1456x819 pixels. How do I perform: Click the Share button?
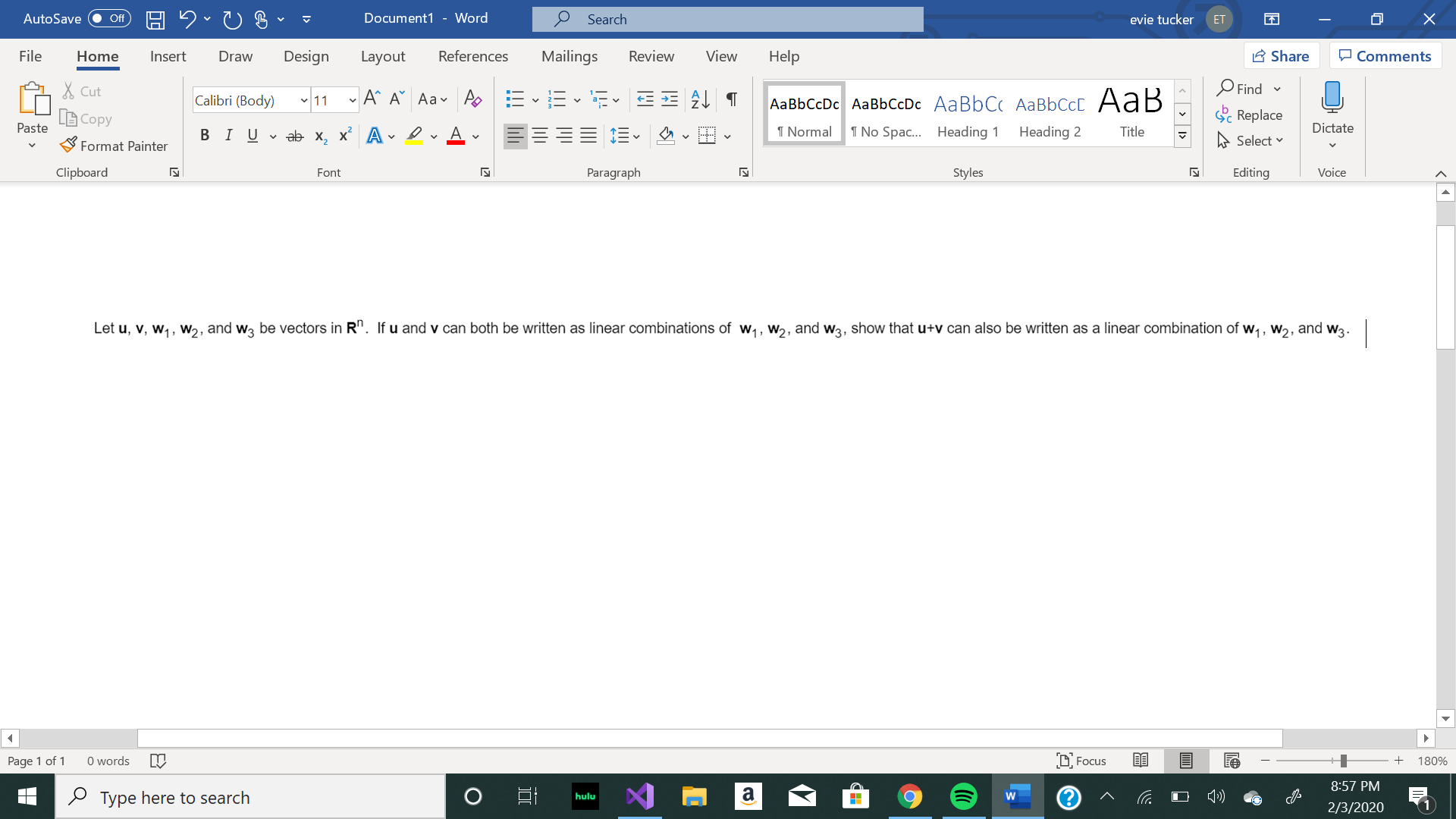point(1282,55)
